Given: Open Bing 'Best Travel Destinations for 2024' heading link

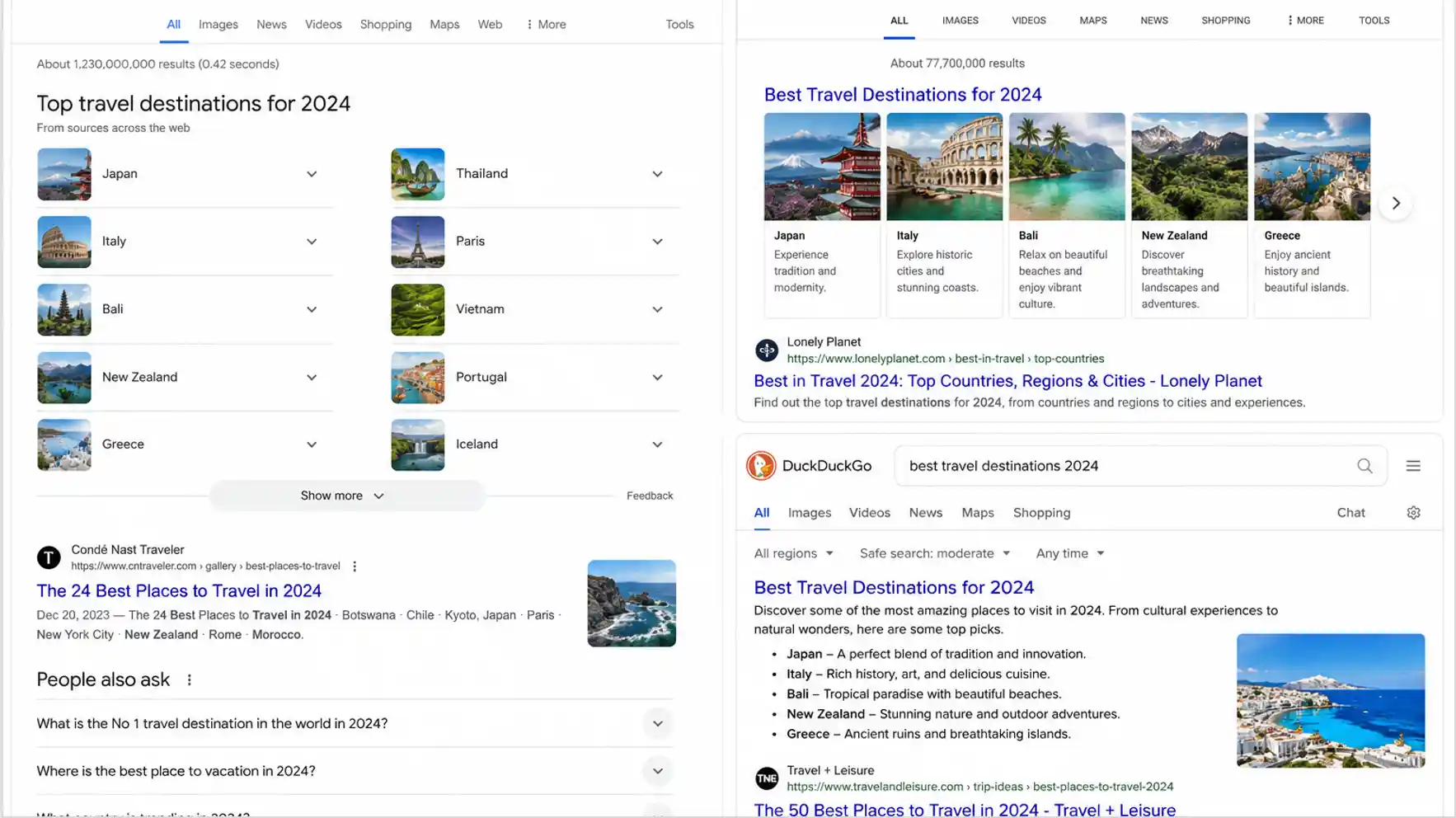Looking at the screenshot, I should click(x=903, y=95).
